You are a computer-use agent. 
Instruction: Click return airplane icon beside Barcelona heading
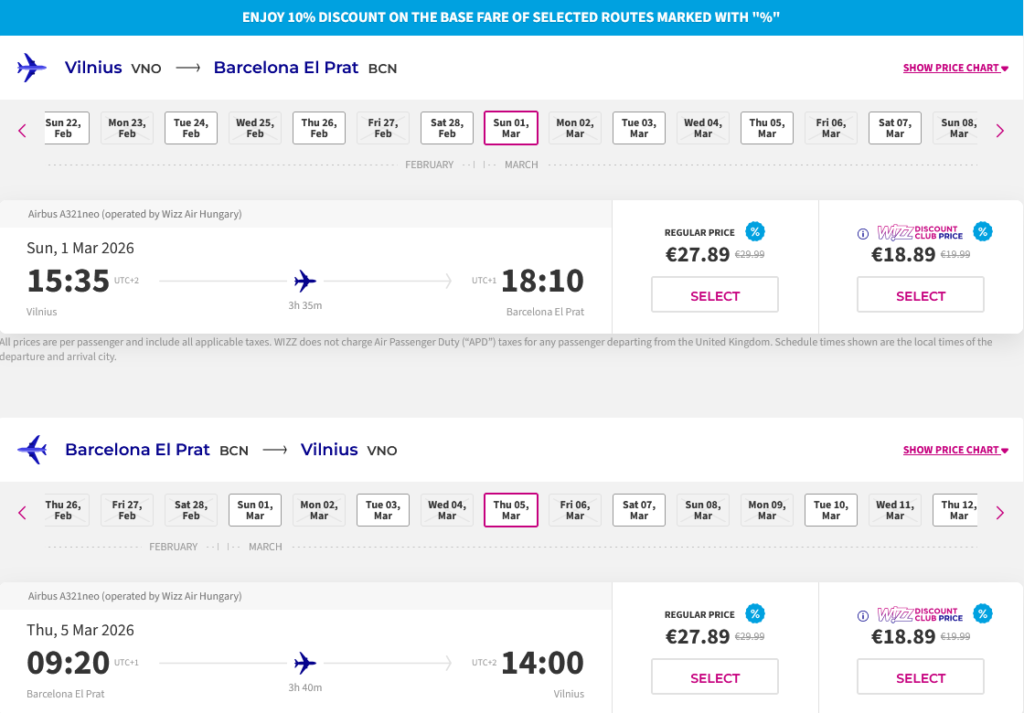tap(32, 450)
